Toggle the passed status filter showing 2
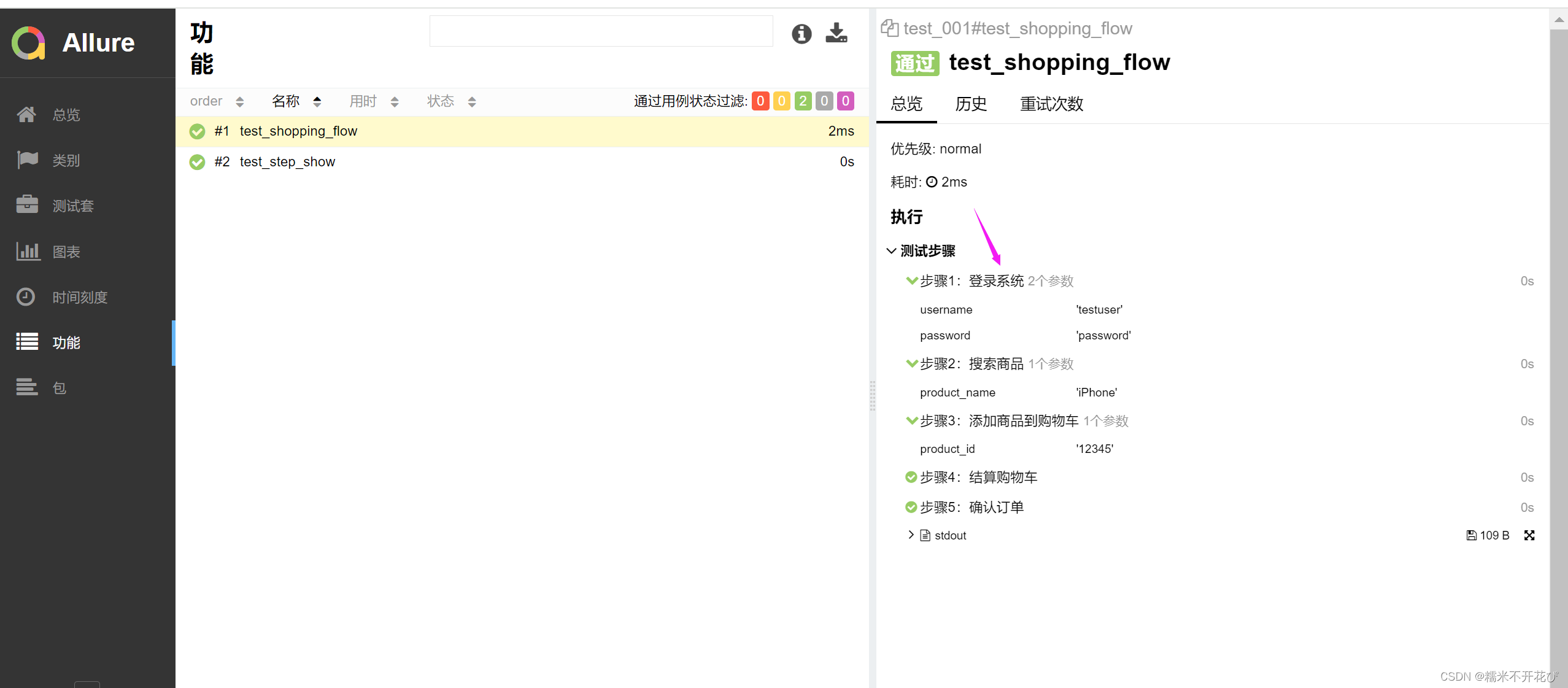1568x688 pixels. pos(802,101)
